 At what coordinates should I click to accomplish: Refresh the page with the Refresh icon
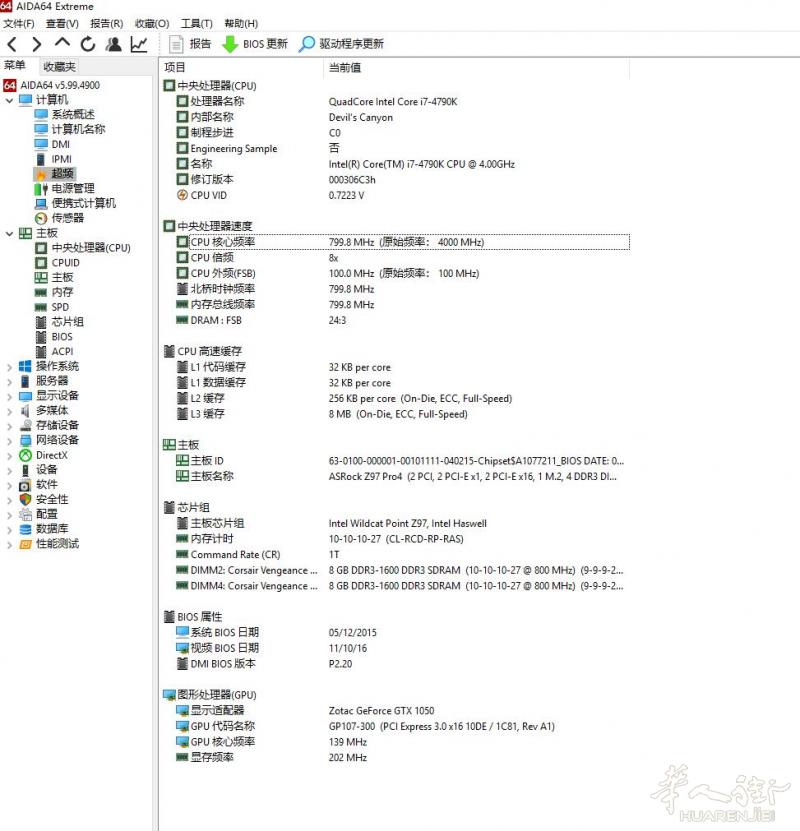pyautogui.click(x=88, y=44)
